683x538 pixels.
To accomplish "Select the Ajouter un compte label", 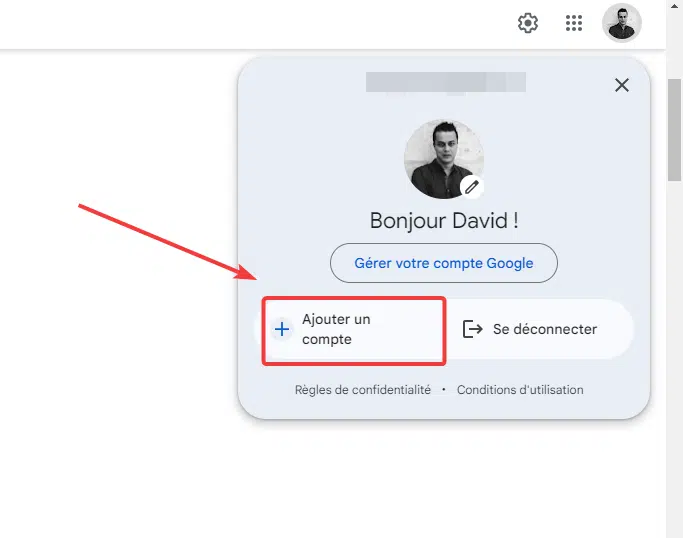I will point(336,329).
